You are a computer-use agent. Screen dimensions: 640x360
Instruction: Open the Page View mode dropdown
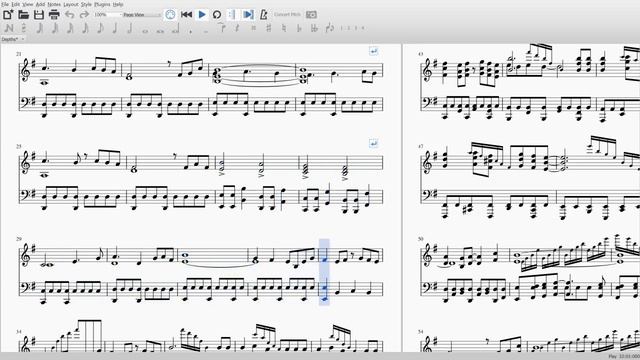(x=142, y=15)
